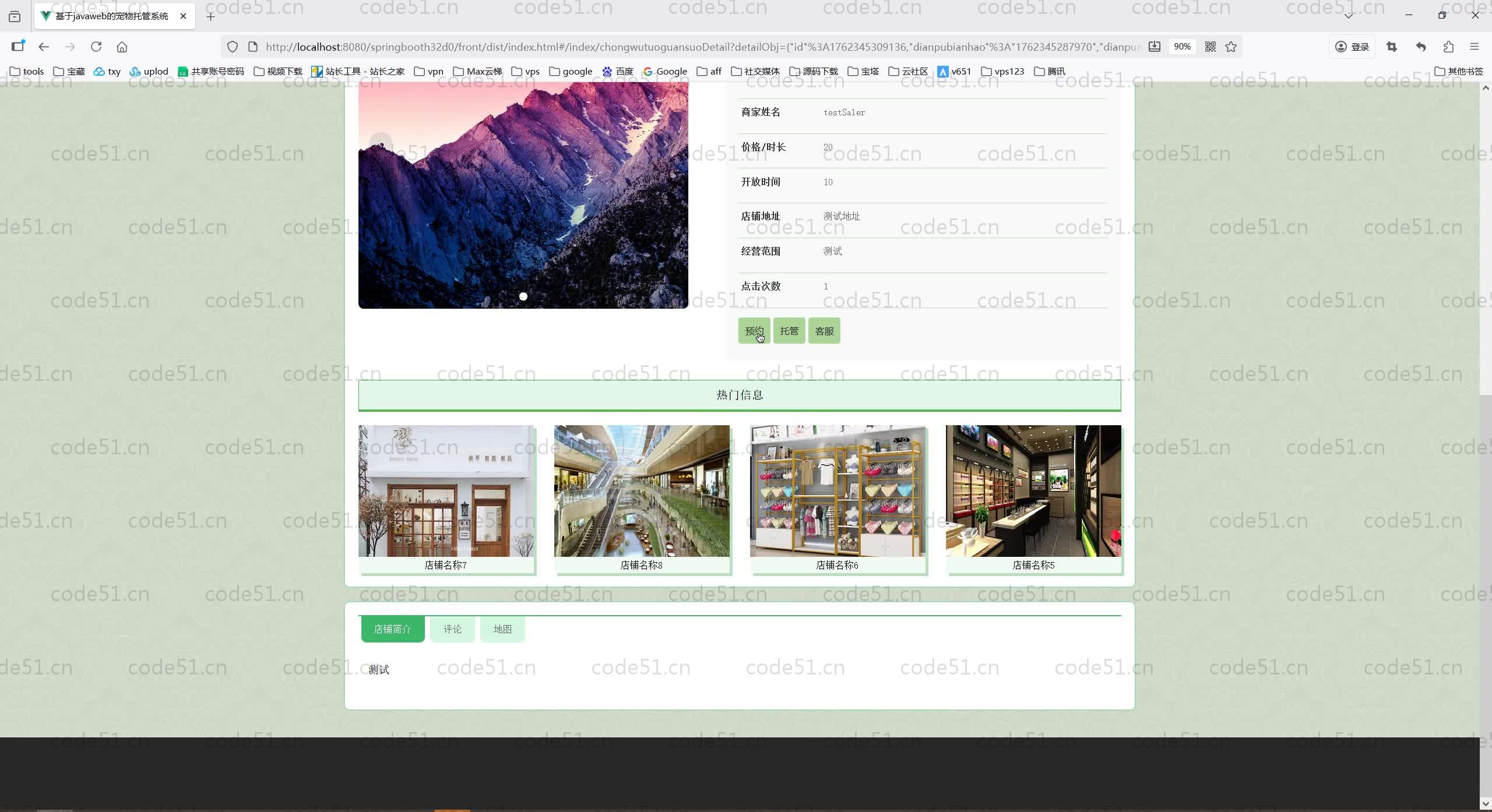
Task: Expand the tab list dropdown chevron
Action: click(1349, 16)
